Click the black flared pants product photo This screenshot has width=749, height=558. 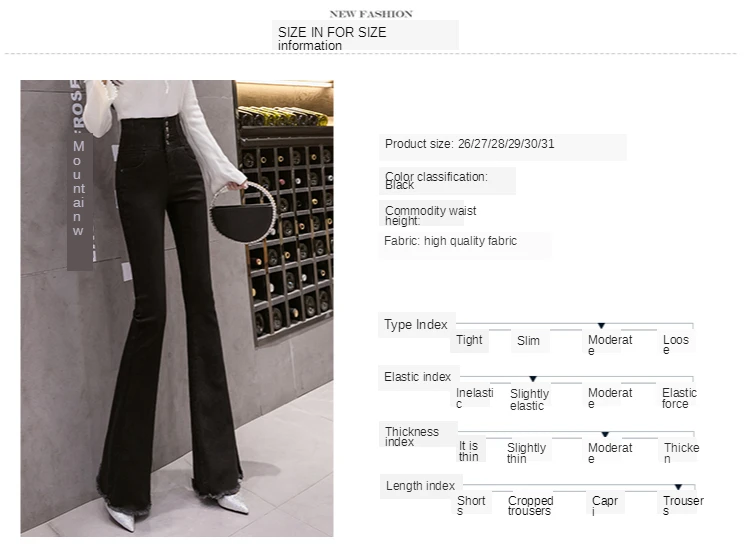(x=177, y=308)
